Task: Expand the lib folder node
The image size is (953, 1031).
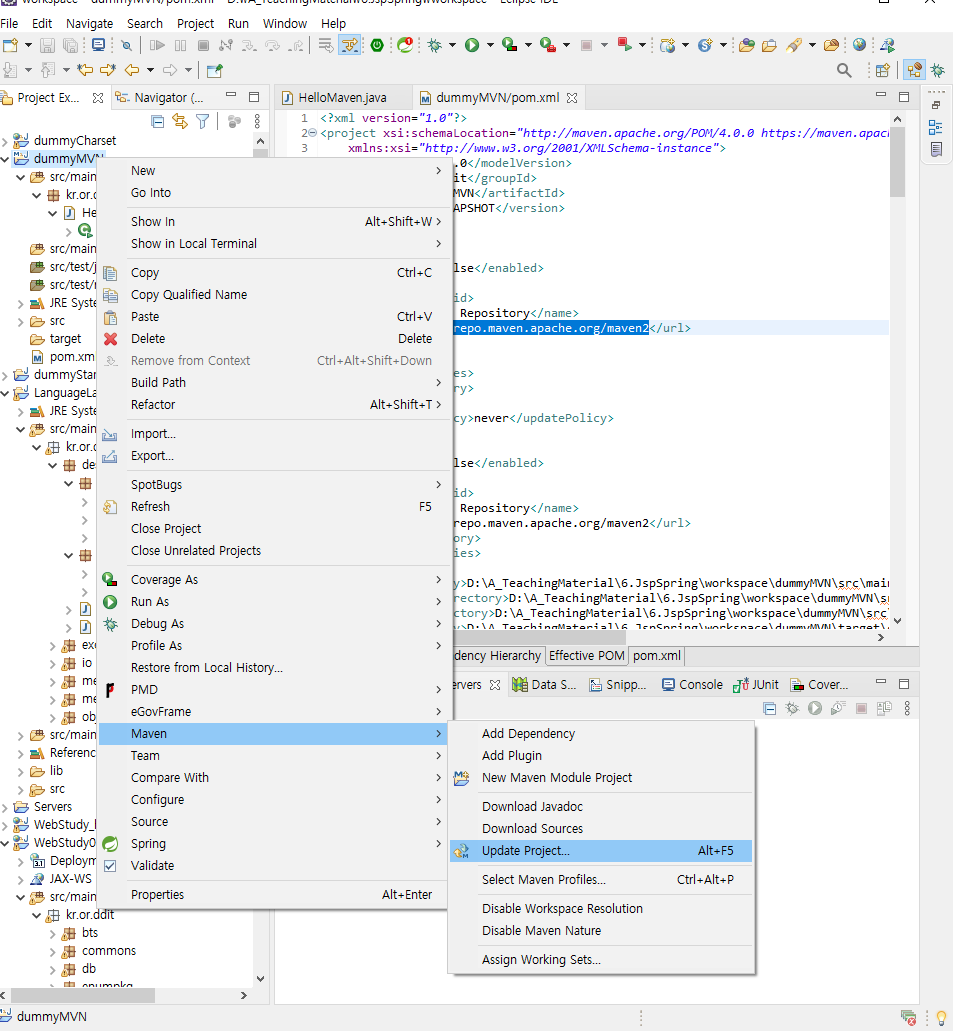Action: click(21, 771)
